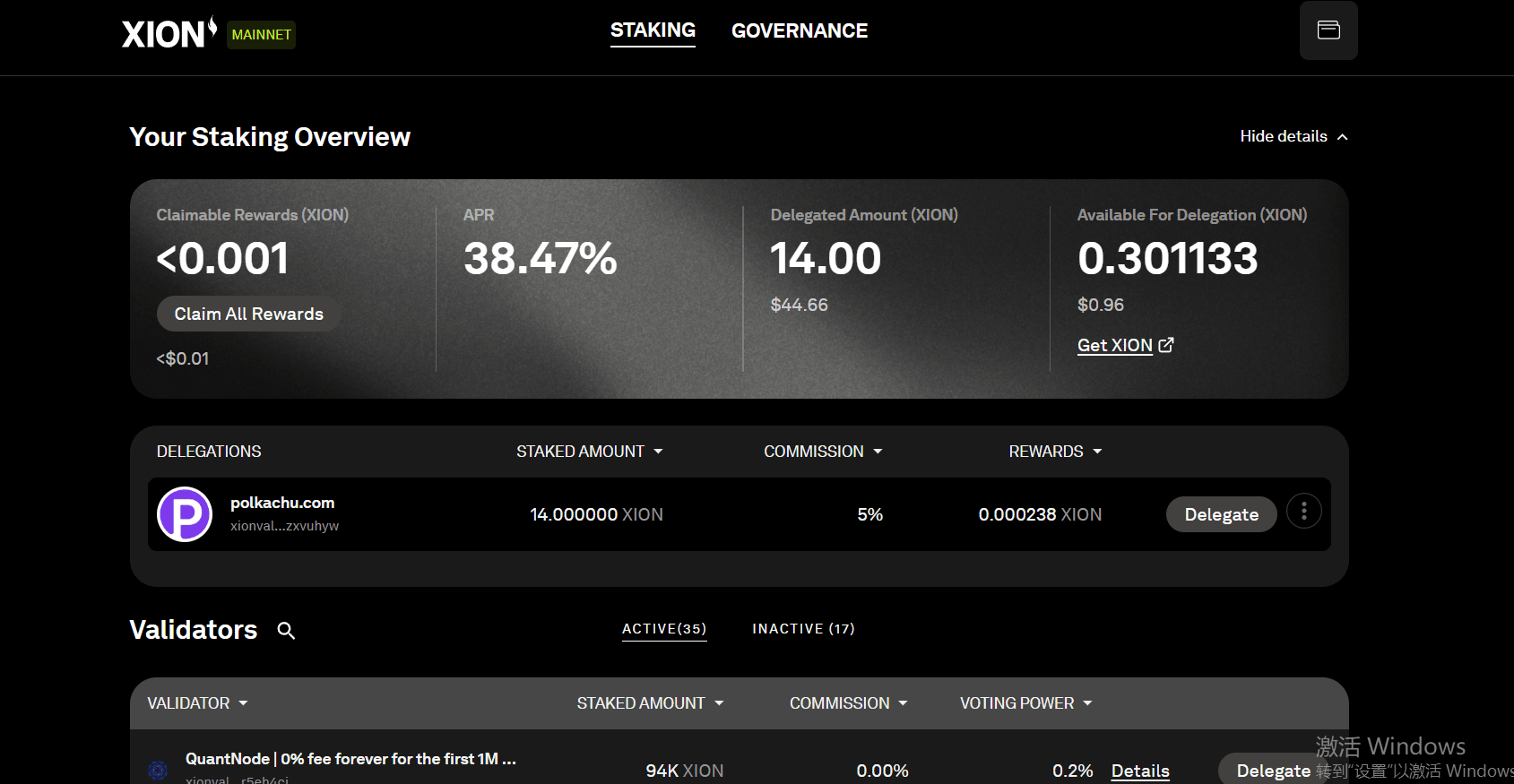Viewport: 1514px width, 784px height.
Task: Sort delegations by Commission
Action: [x=824, y=452]
